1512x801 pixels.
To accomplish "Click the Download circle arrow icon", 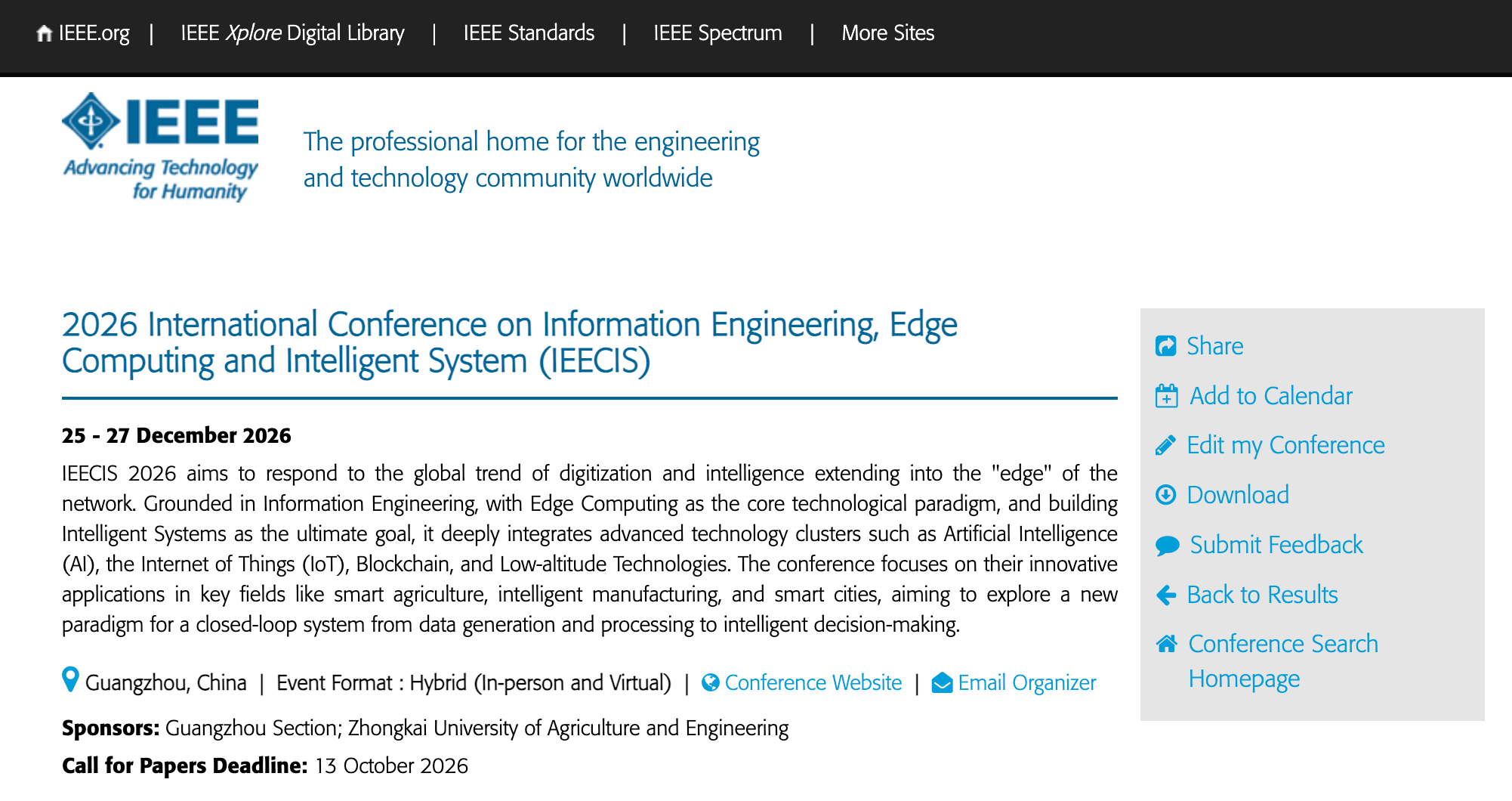I will (x=1166, y=495).
